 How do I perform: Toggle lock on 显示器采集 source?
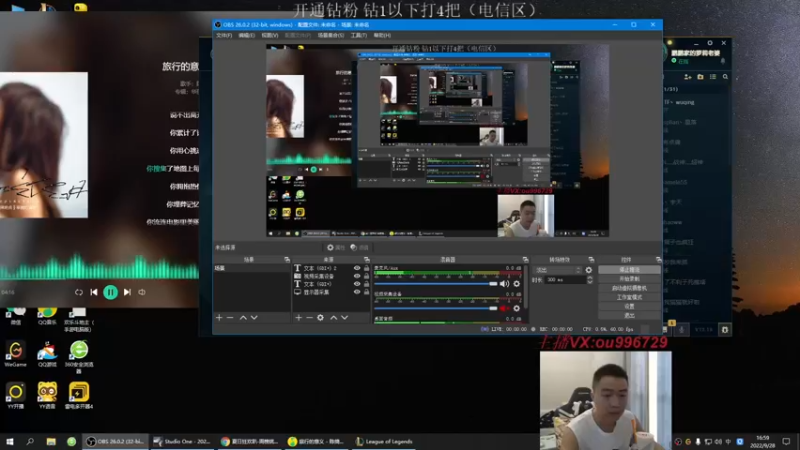pyautogui.click(x=366, y=292)
